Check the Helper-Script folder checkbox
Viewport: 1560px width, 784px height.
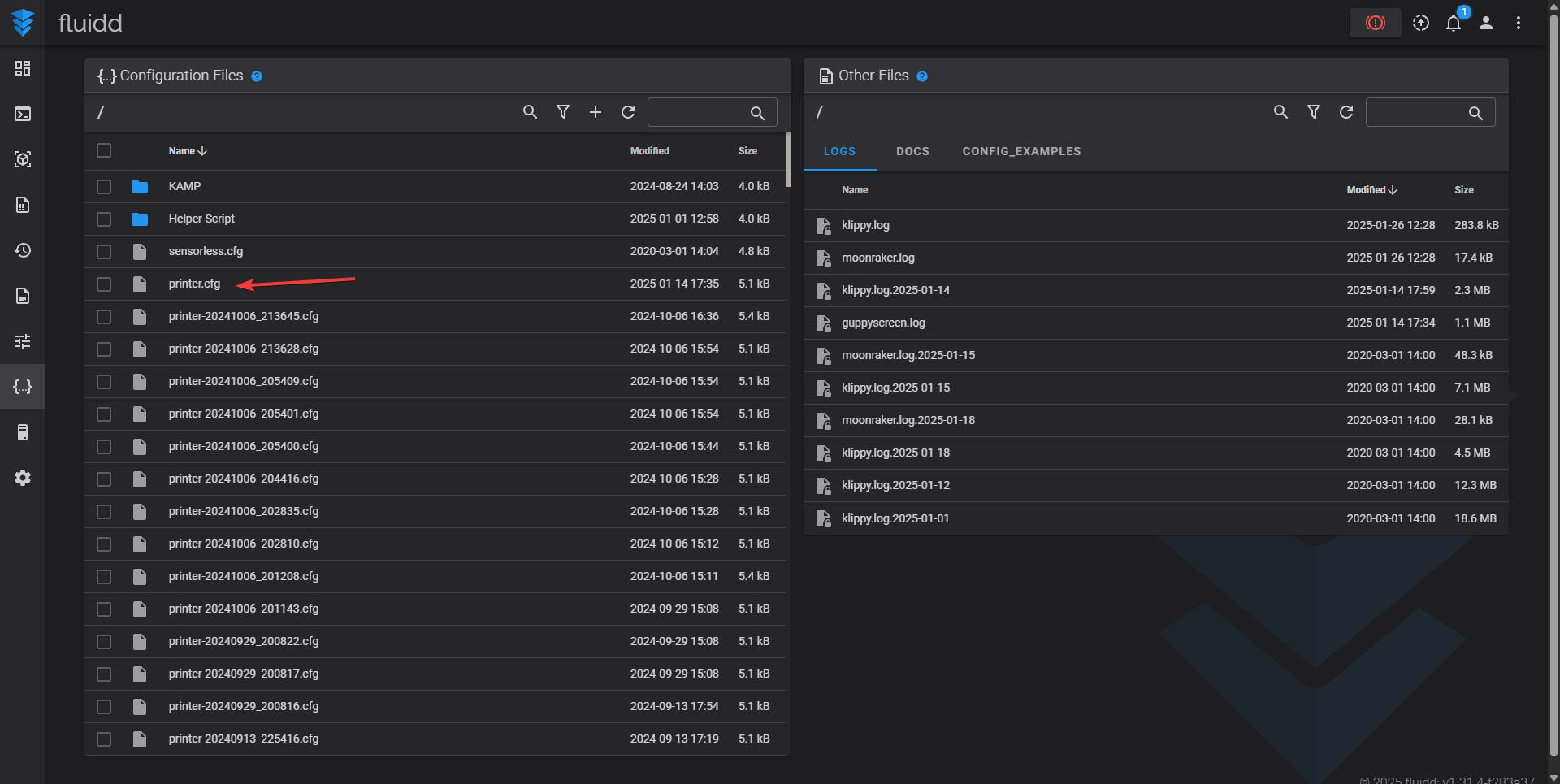pos(104,219)
